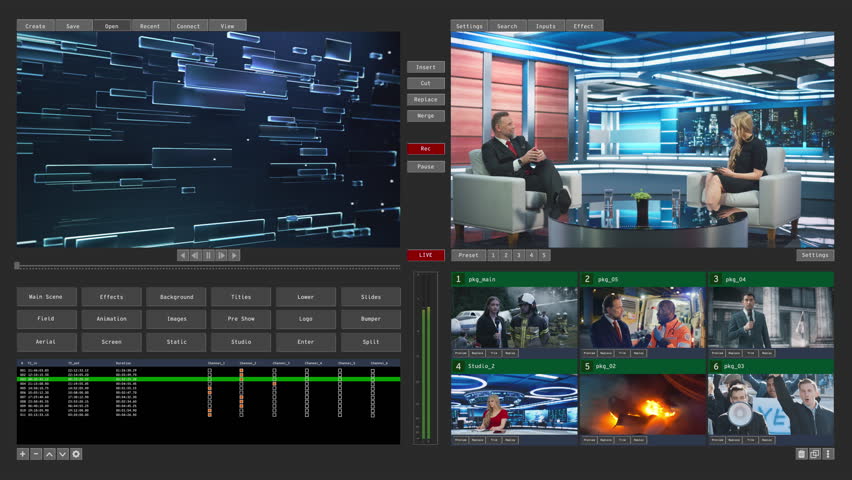The image size is (852, 480).
Task: Select pkg_04 source thumbnail
Action: point(770,318)
